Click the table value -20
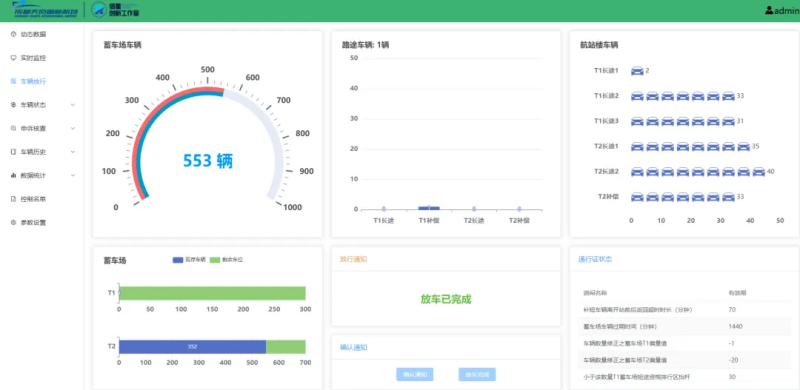The width and height of the screenshot is (800, 390). click(734, 360)
